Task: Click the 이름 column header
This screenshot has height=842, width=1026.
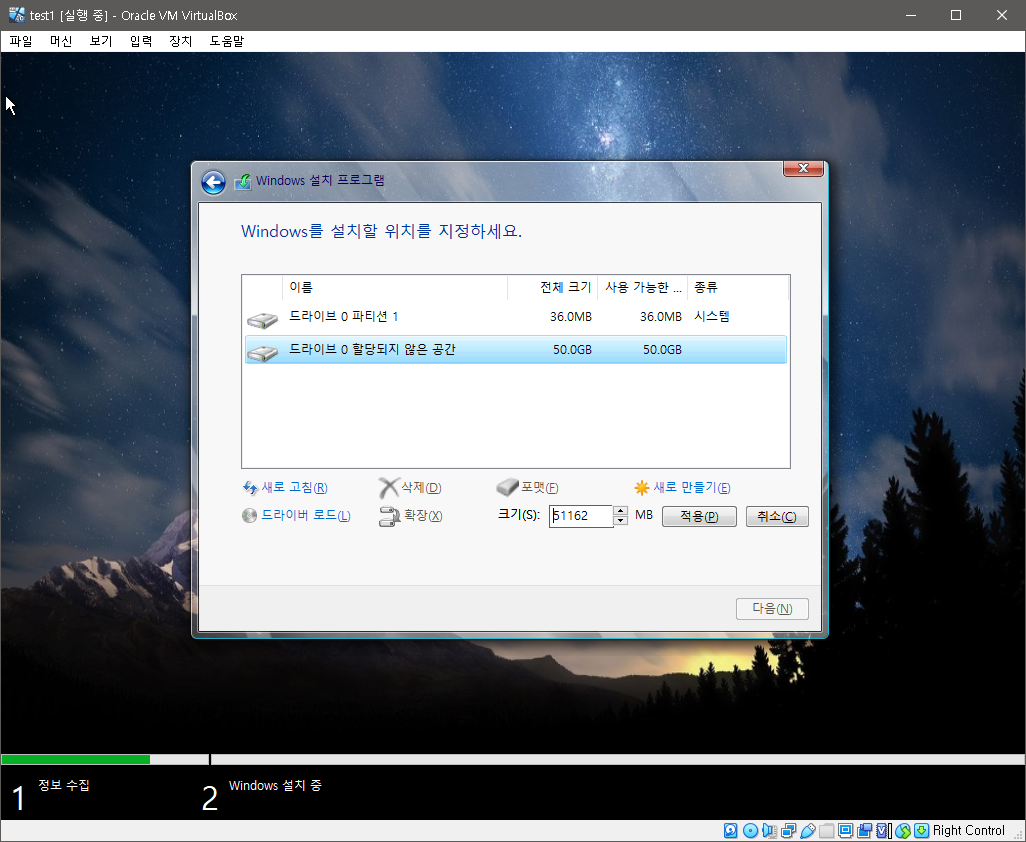Action: click(395, 287)
